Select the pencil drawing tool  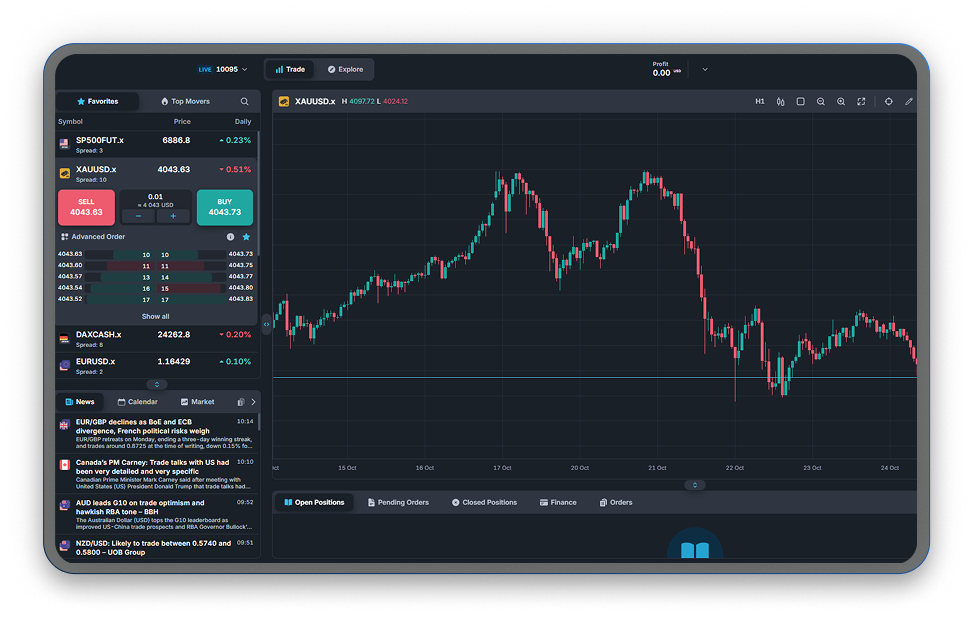pyautogui.click(x=909, y=101)
